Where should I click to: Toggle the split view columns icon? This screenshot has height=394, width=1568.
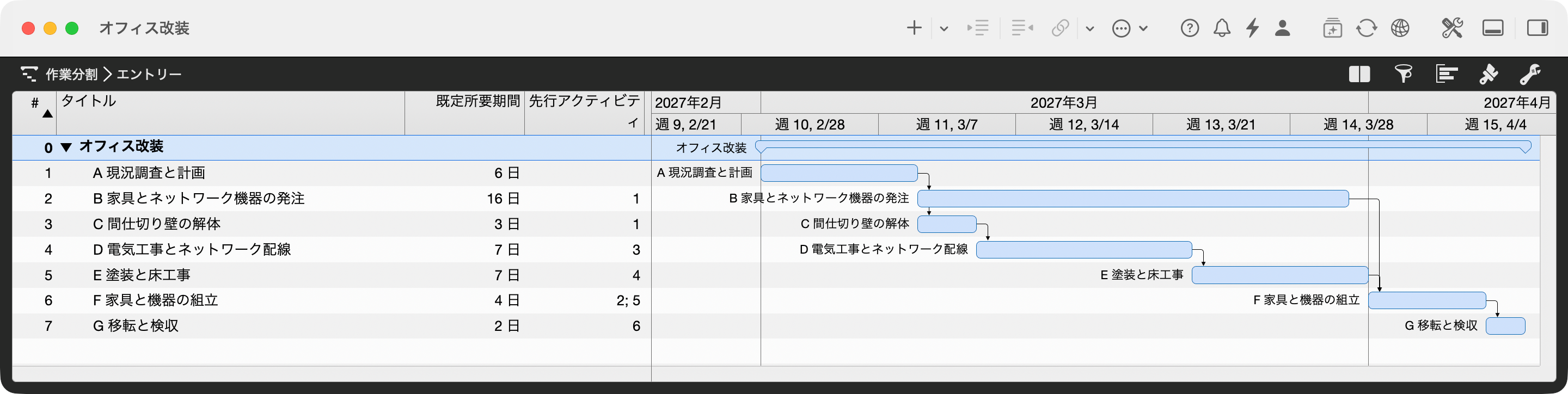coord(1359,74)
